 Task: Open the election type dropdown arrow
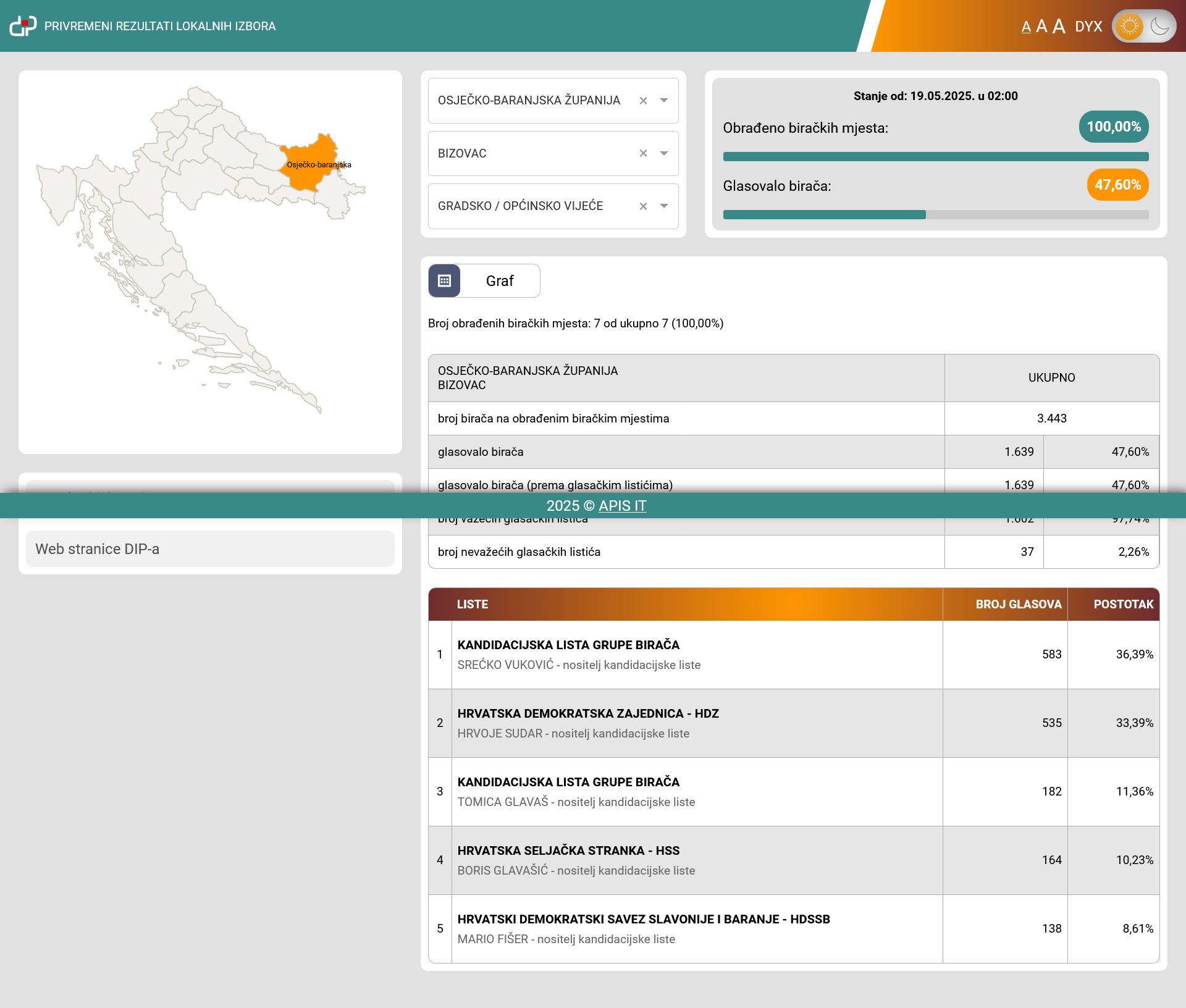(664, 206)
